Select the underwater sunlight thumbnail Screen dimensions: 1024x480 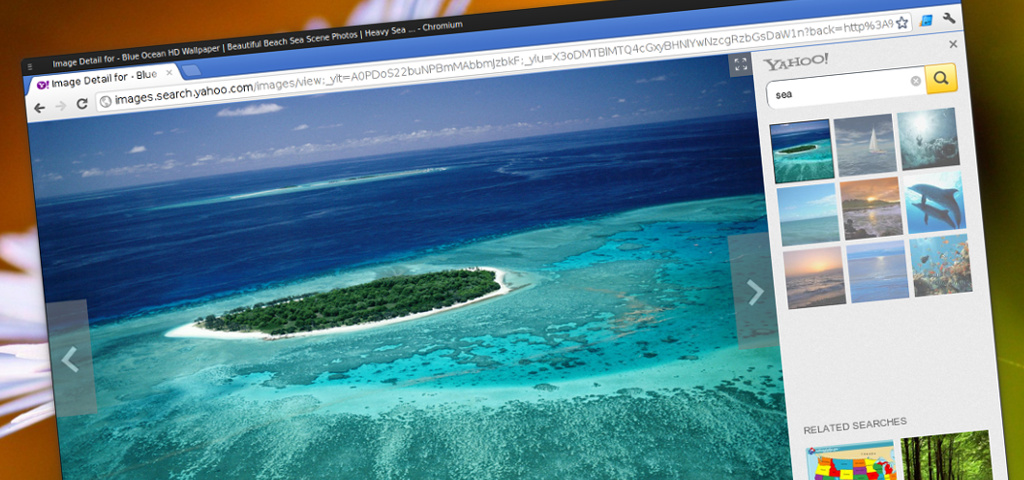point(927,138)
